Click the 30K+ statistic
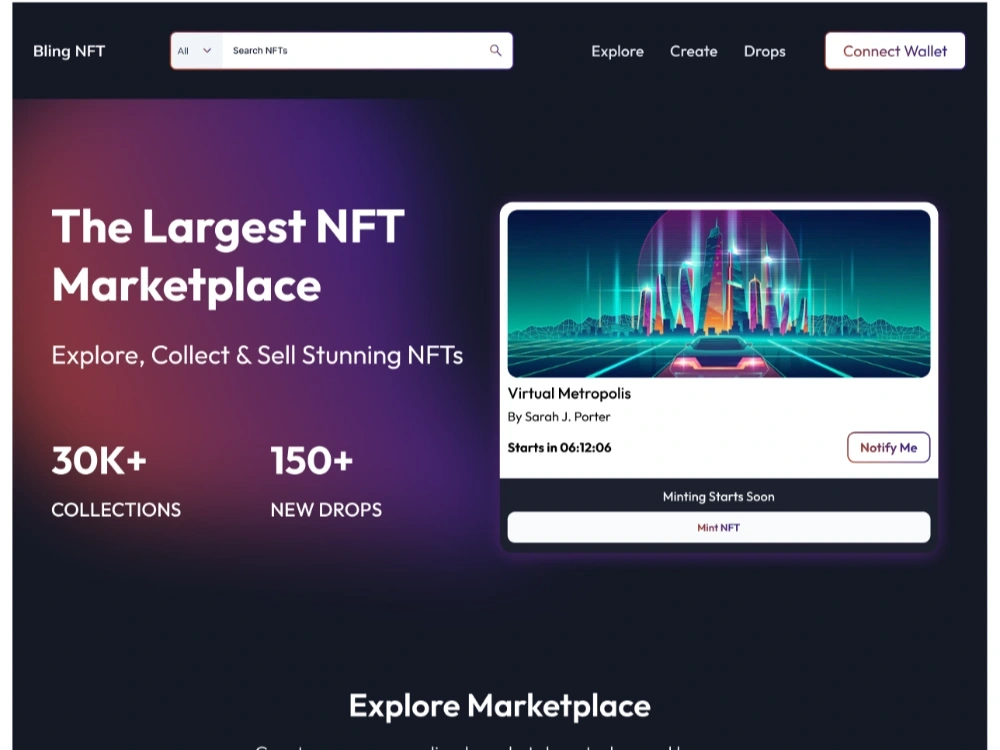Image resolution: width=1000 pixels, height=750 pixels. 99,460
